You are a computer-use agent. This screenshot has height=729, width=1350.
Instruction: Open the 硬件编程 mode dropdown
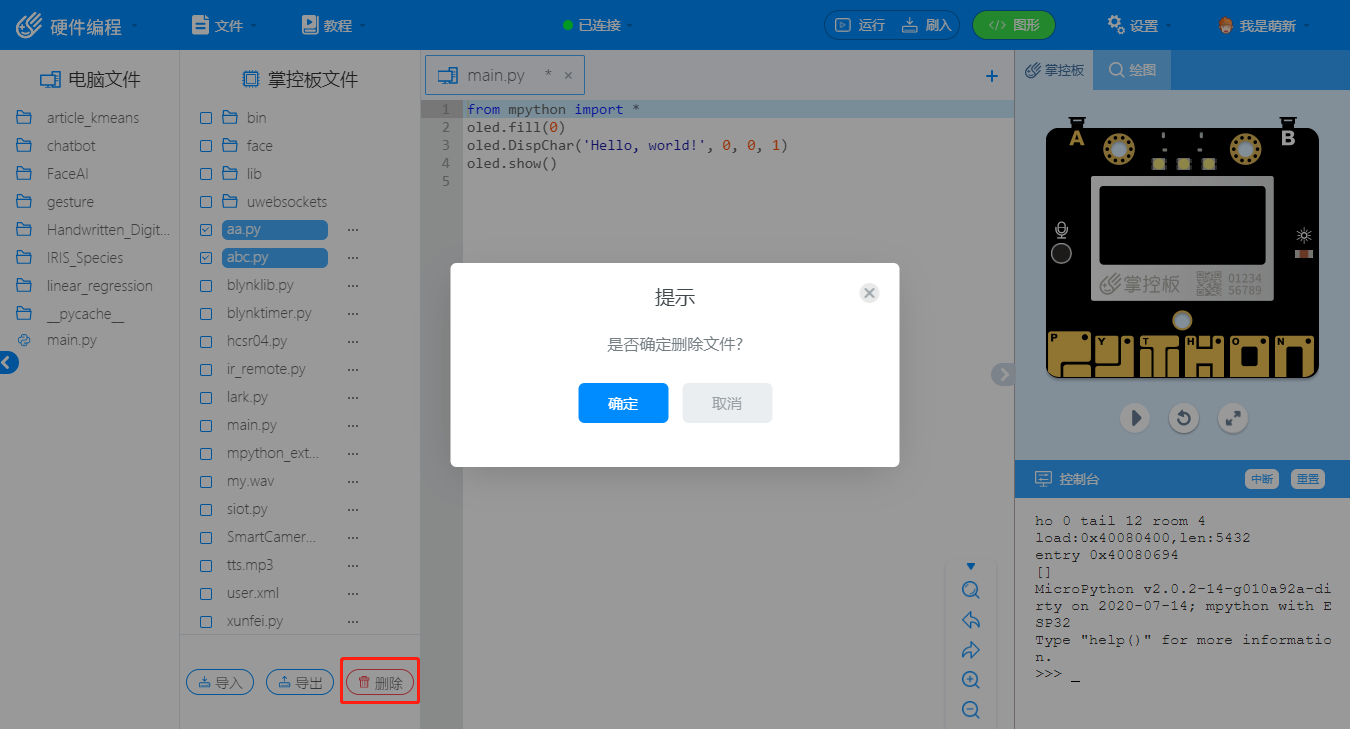[x=78, y=26]
